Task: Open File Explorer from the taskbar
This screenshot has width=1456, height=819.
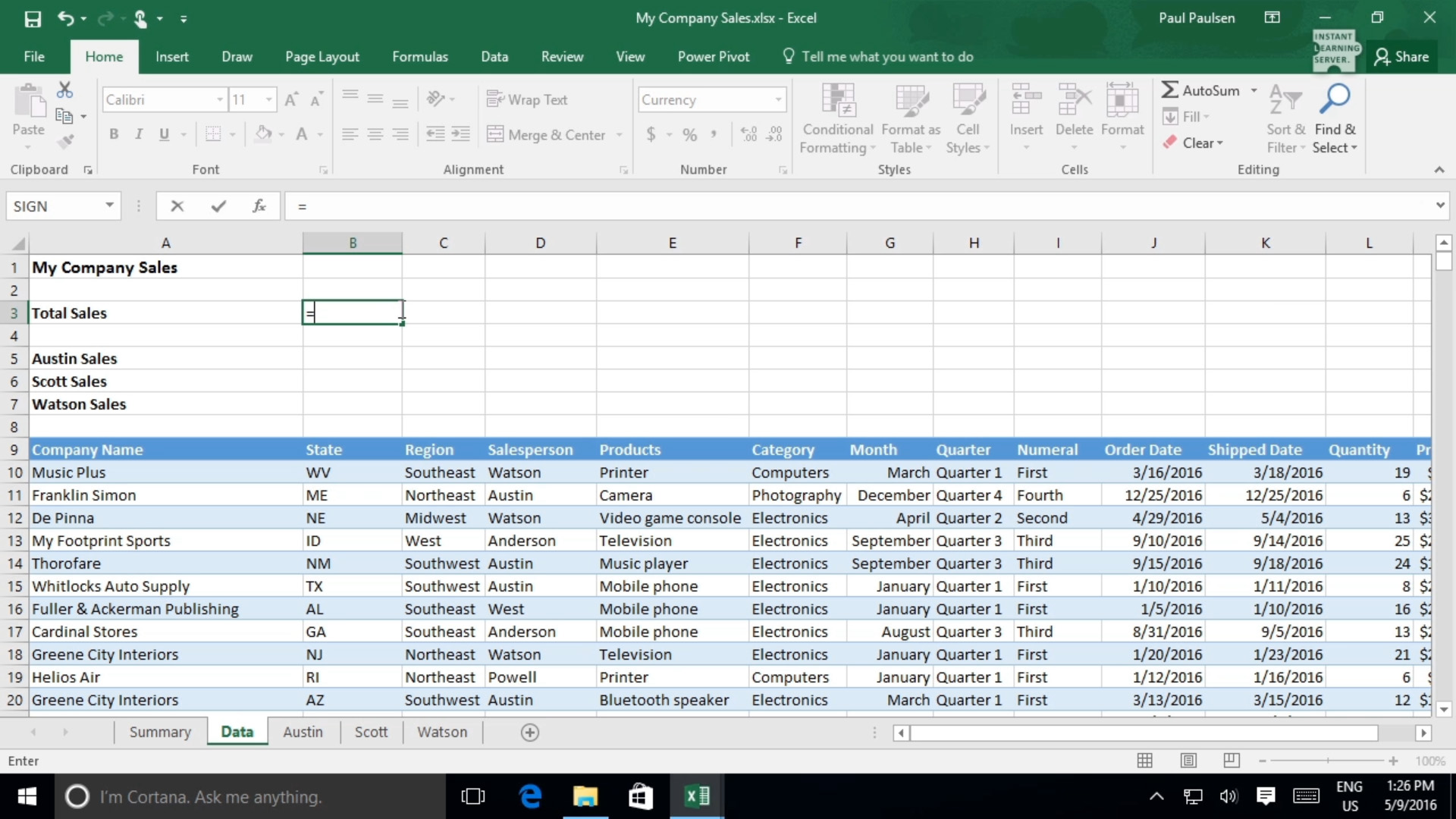Action: tap(585, 796)
